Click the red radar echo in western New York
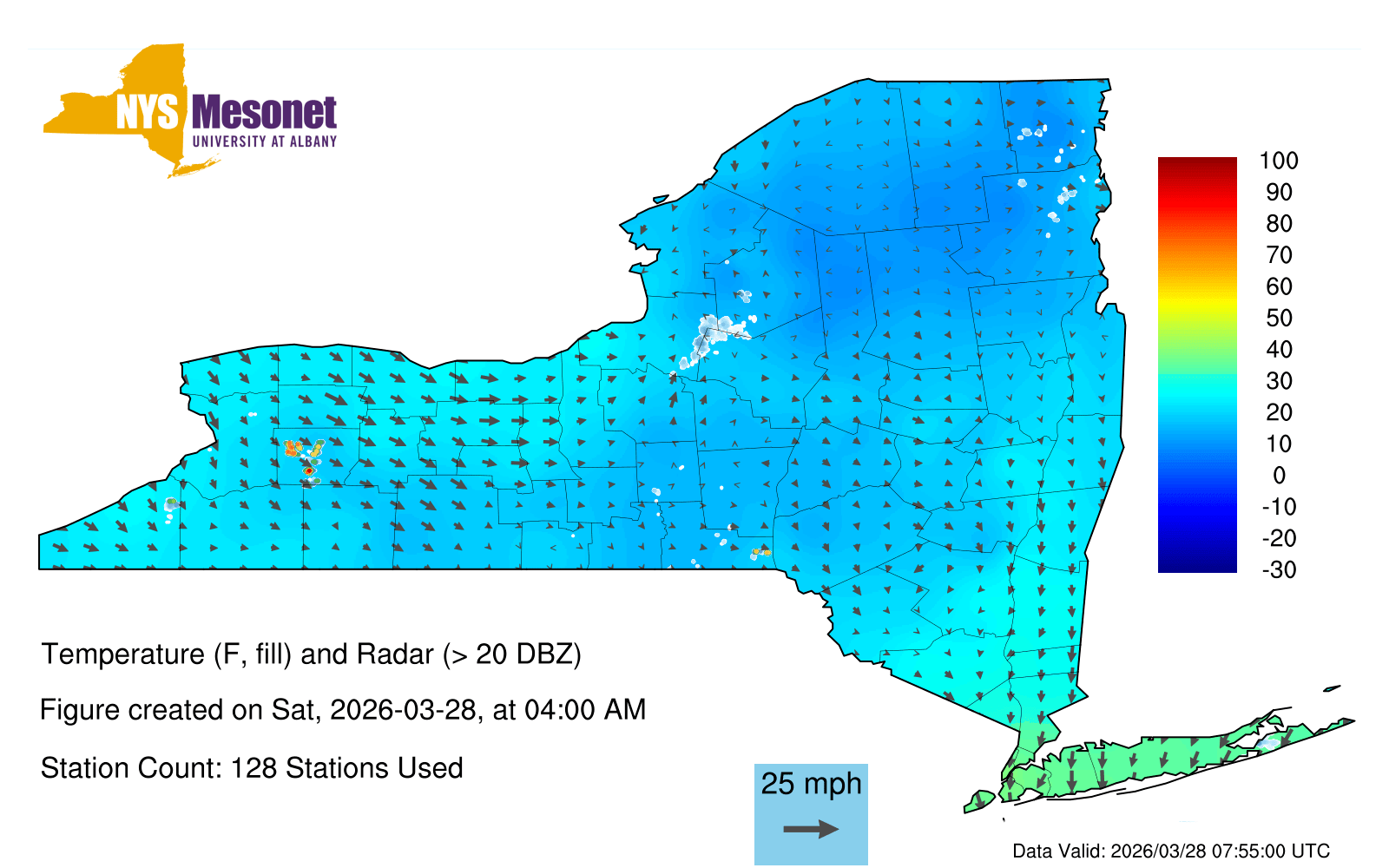Viewport: 1389px width, 868px height. pyautogui.click(x=308, y=470)
